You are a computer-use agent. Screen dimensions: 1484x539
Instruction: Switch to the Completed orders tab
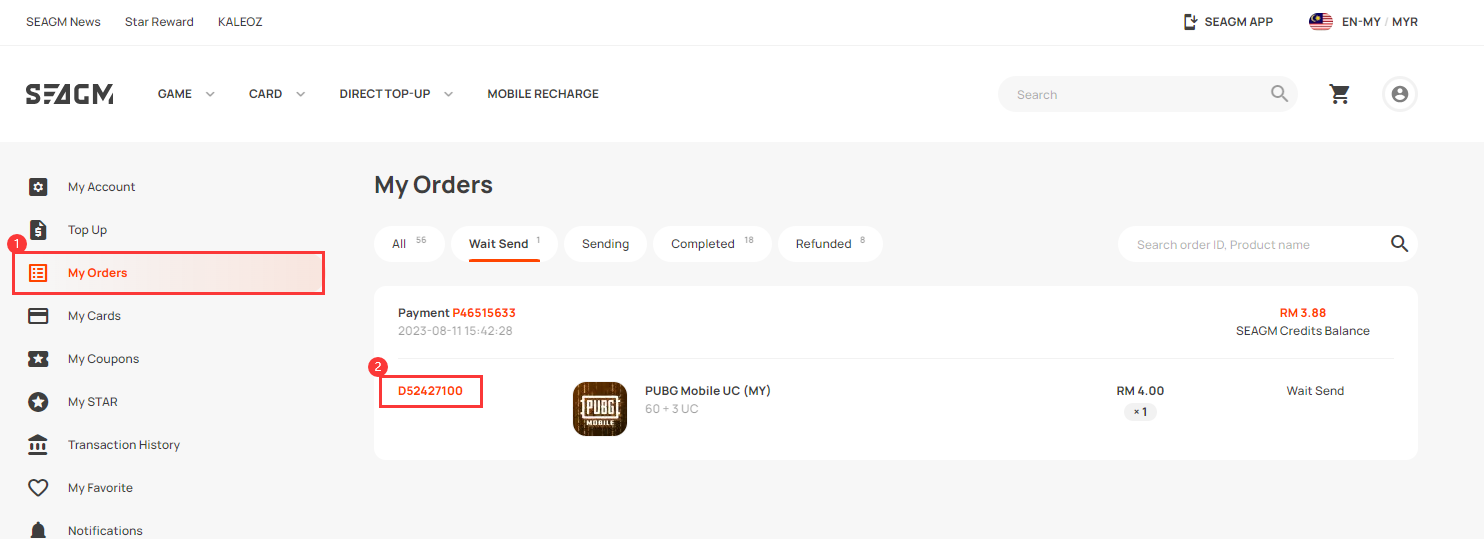click(x=712, y=244)
